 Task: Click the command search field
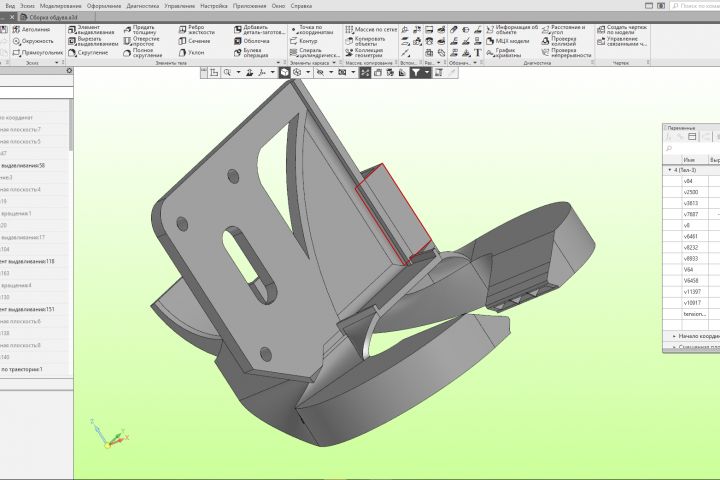point(695,6)
